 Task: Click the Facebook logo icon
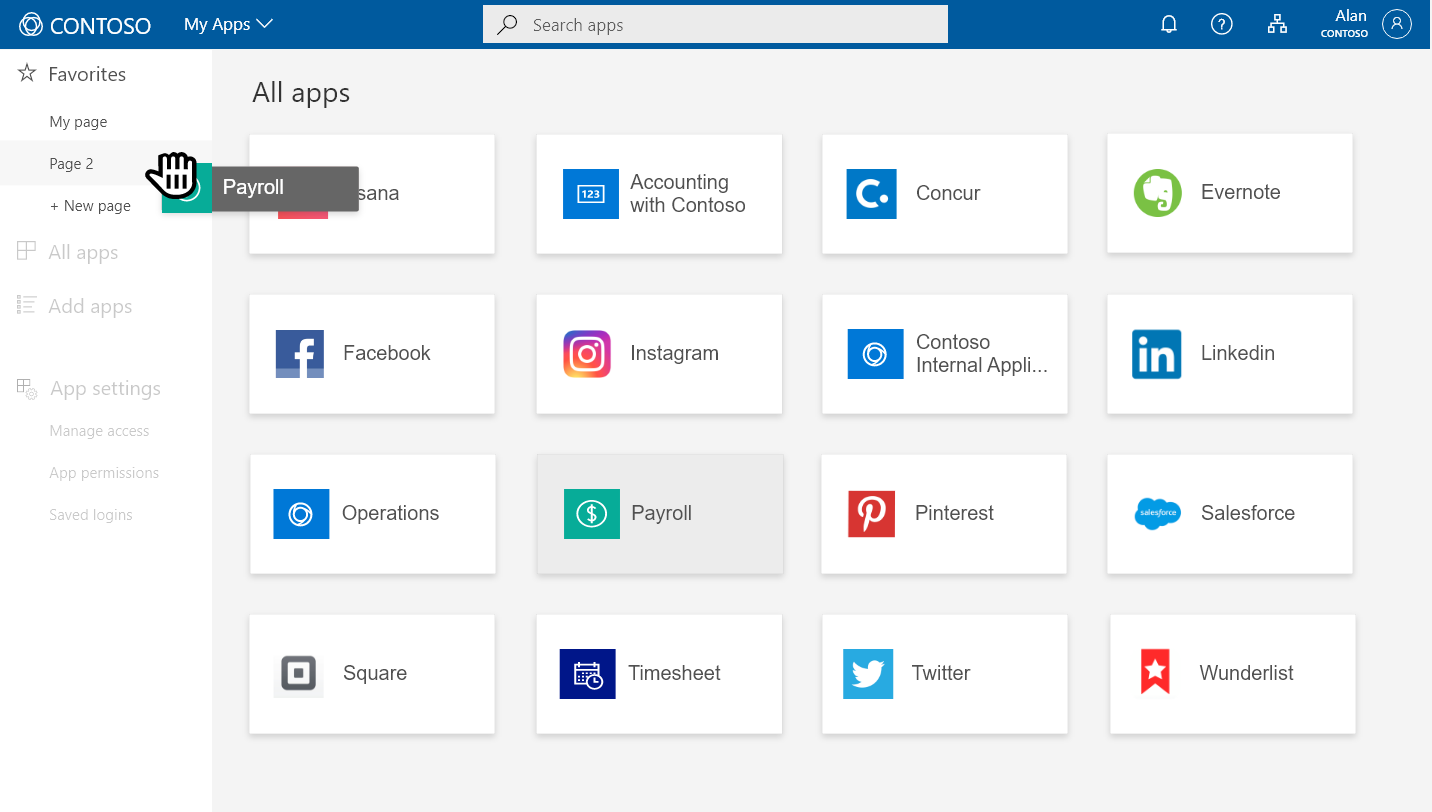pyautogui.click(x=300, y=354)
